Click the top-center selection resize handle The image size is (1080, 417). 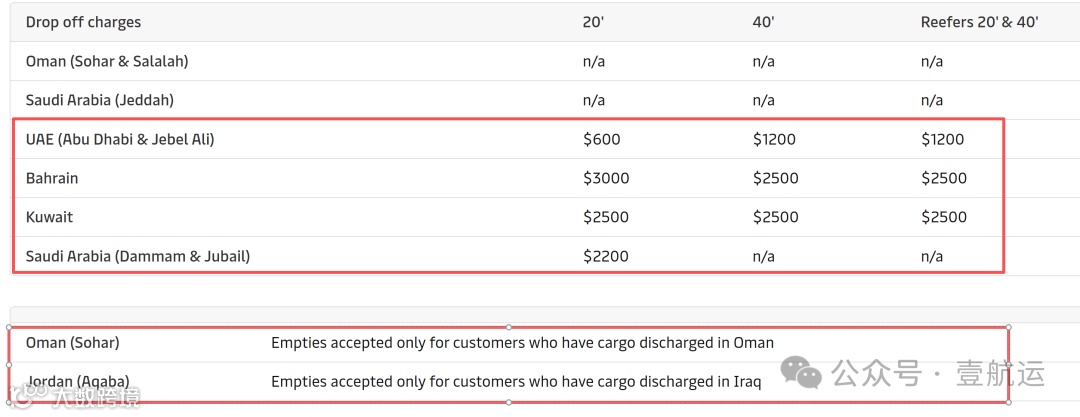[509, 327]
